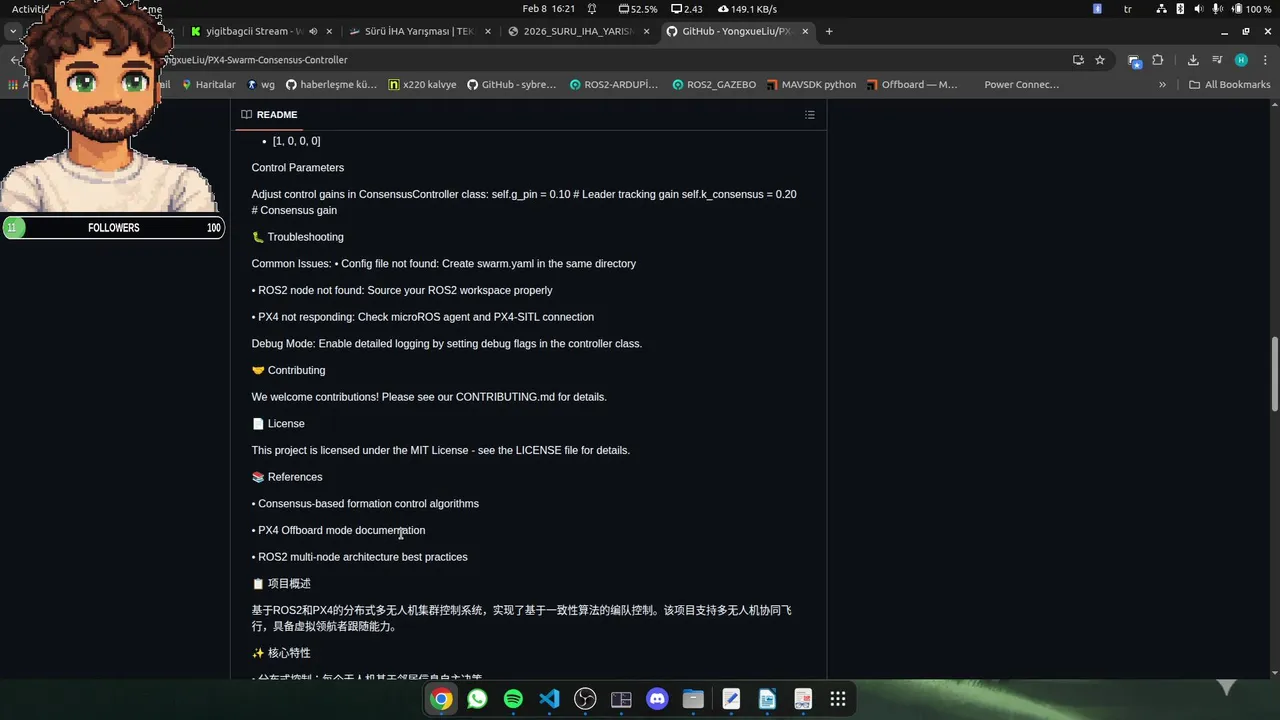This screenshot has width=1280, height=720.
Task: Open the Chrome extensions puzzle icon
Action: pos(1157,60)
